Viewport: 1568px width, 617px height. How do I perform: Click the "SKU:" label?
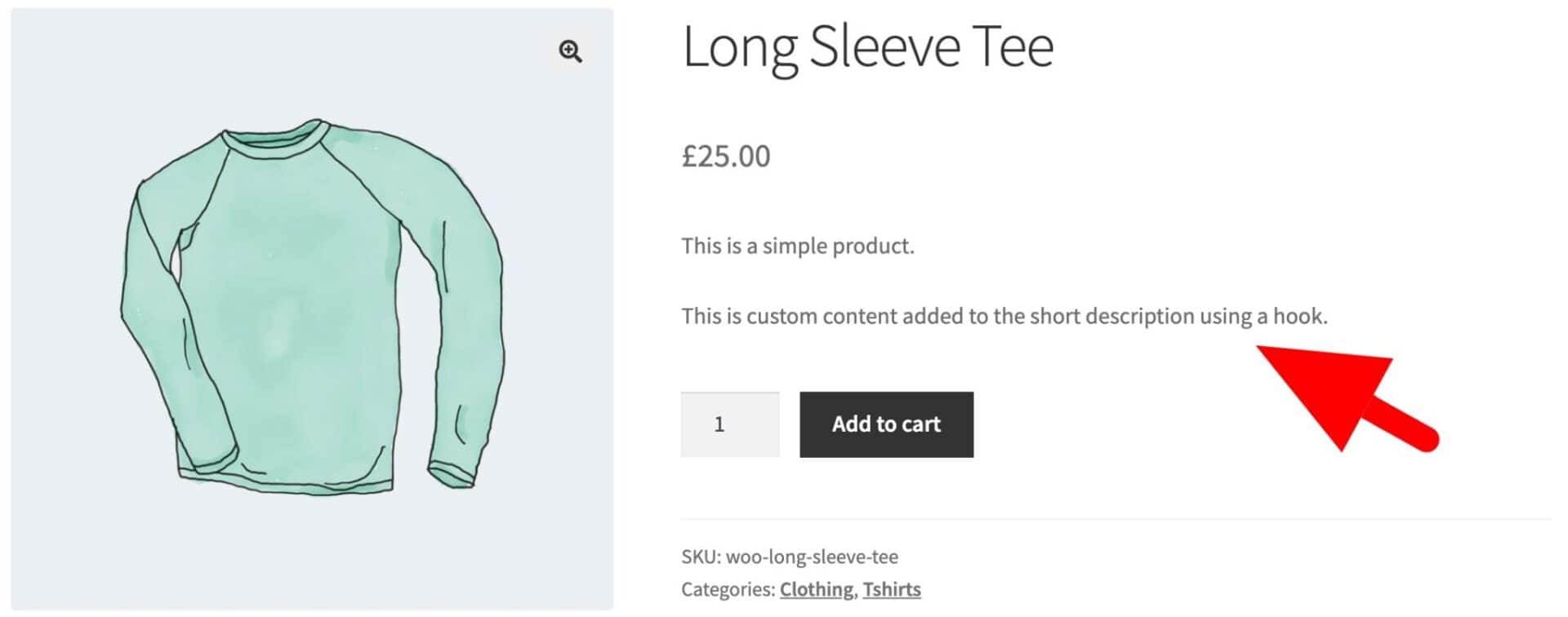[x=701, y=557]
